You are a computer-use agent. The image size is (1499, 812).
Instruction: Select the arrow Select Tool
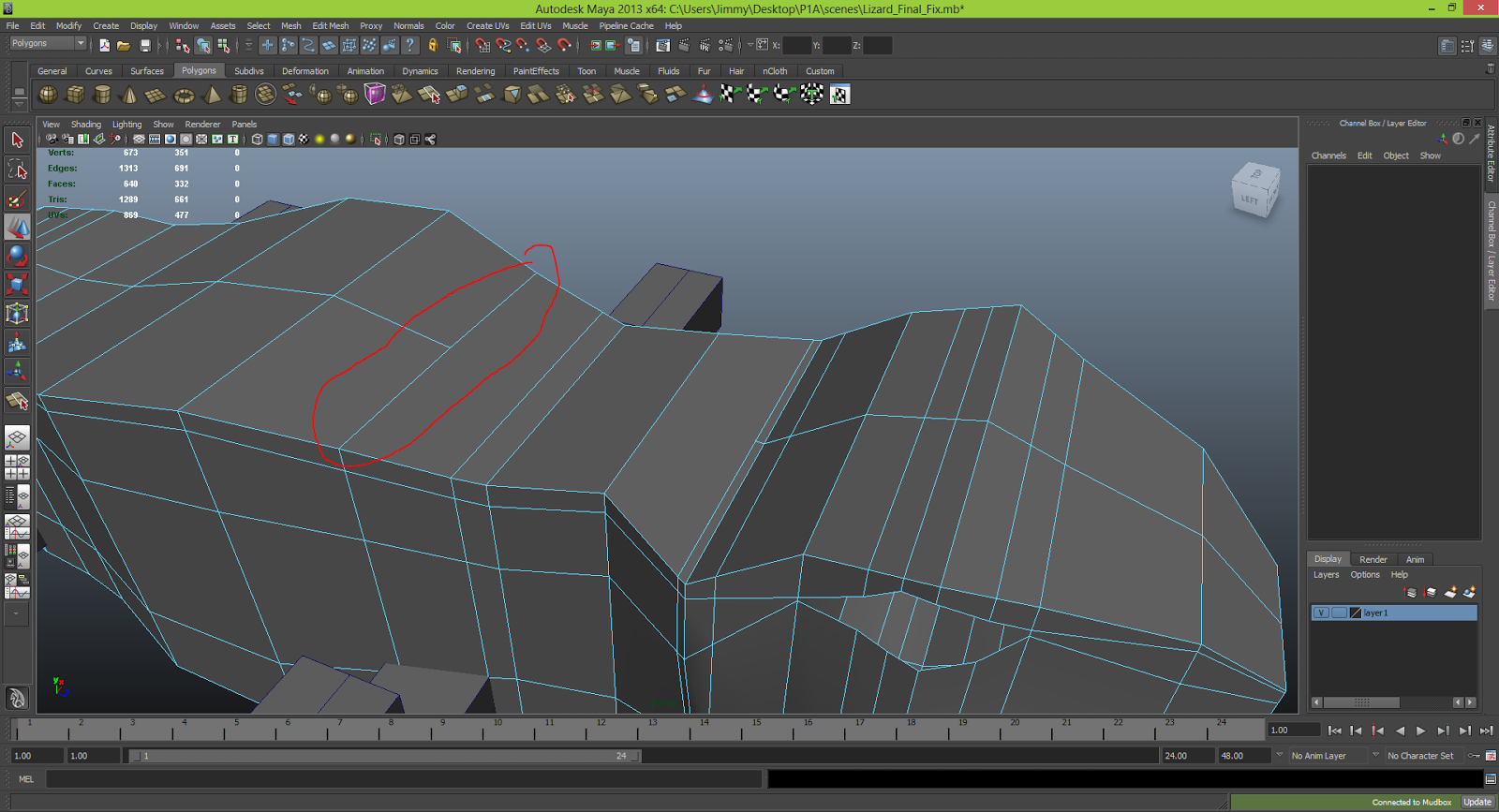coord(17,140)
